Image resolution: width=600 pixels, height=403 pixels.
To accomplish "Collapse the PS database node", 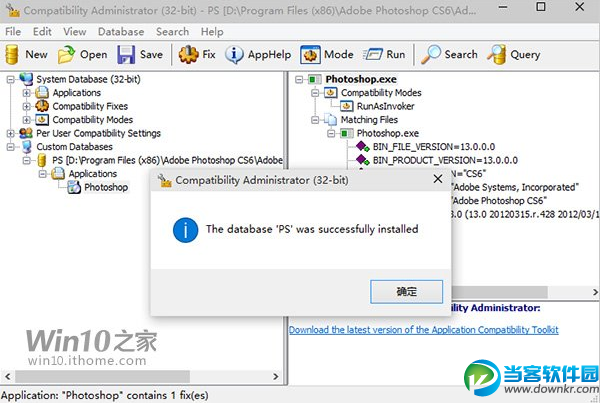I will 26,160.
